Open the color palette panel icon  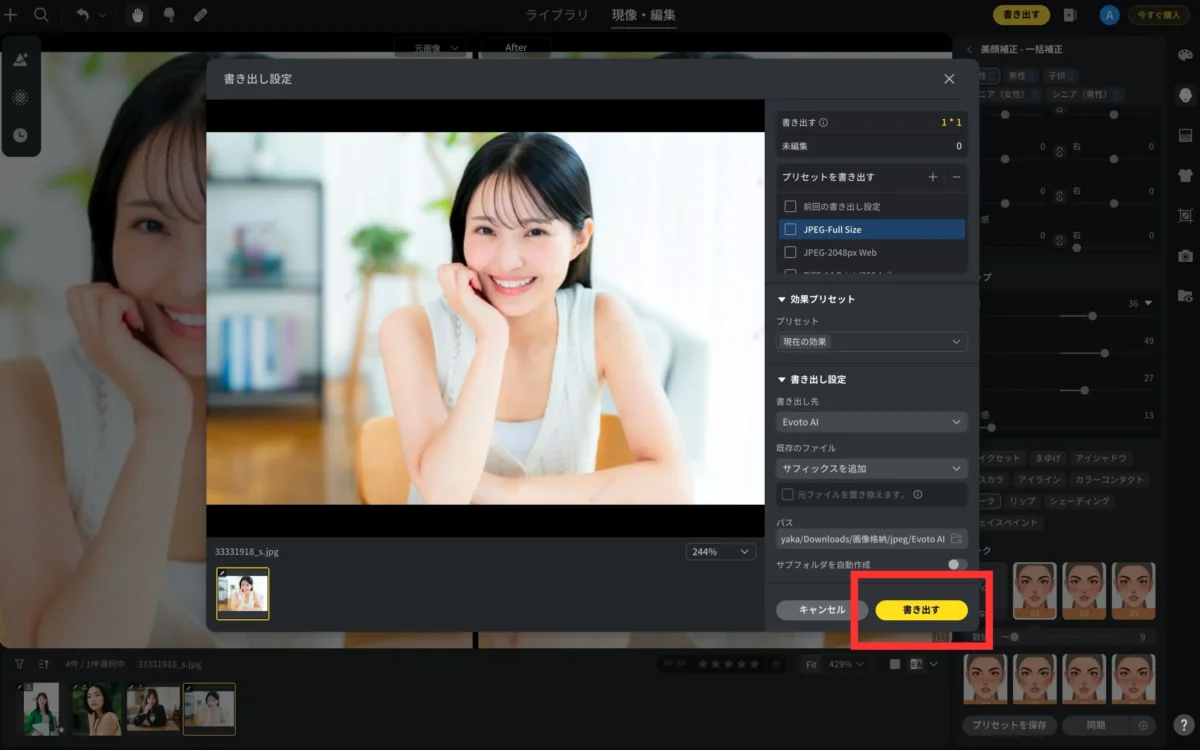pyautogui.click(x=1185, y=56)
